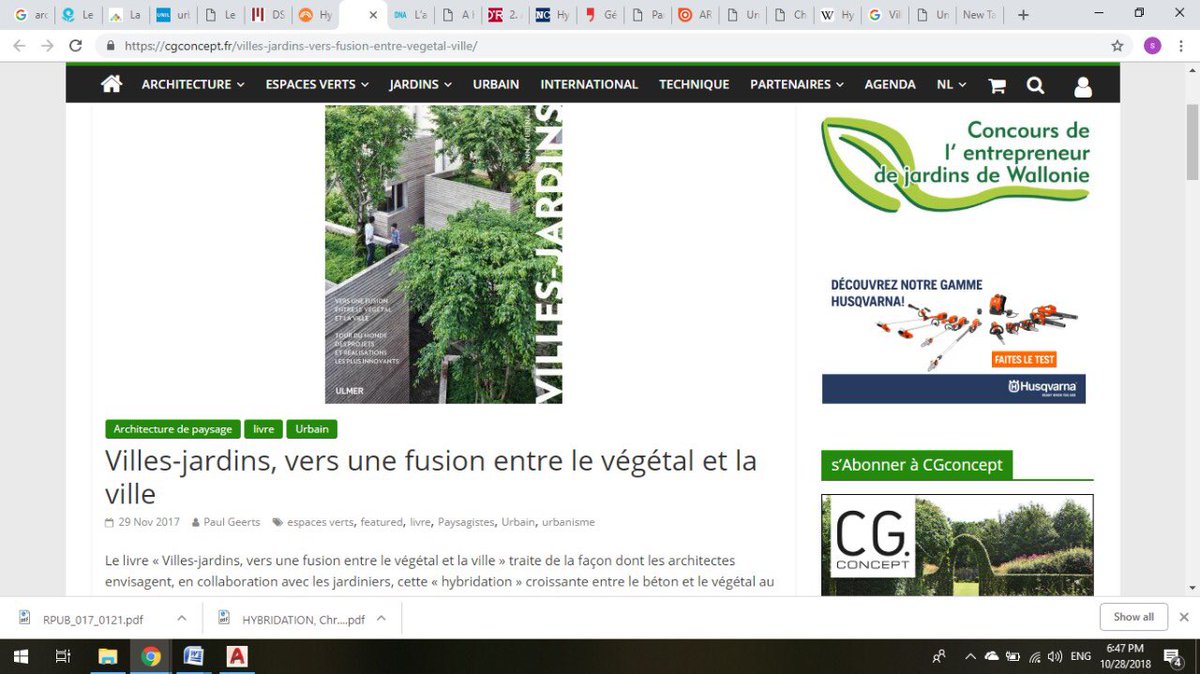
Task: Expand the PARTENAIRES menu
Action: pyautogui.click(x=796, y=85)
